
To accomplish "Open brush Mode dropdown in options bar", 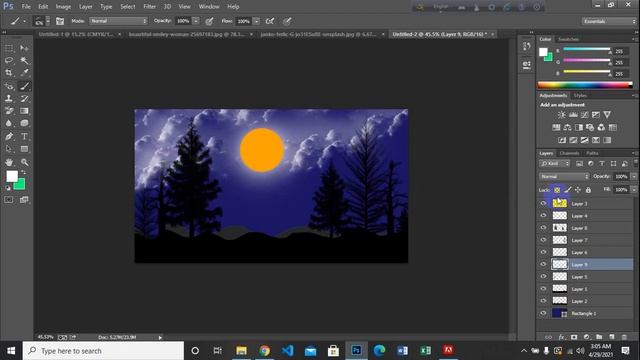I will point(118,21).
